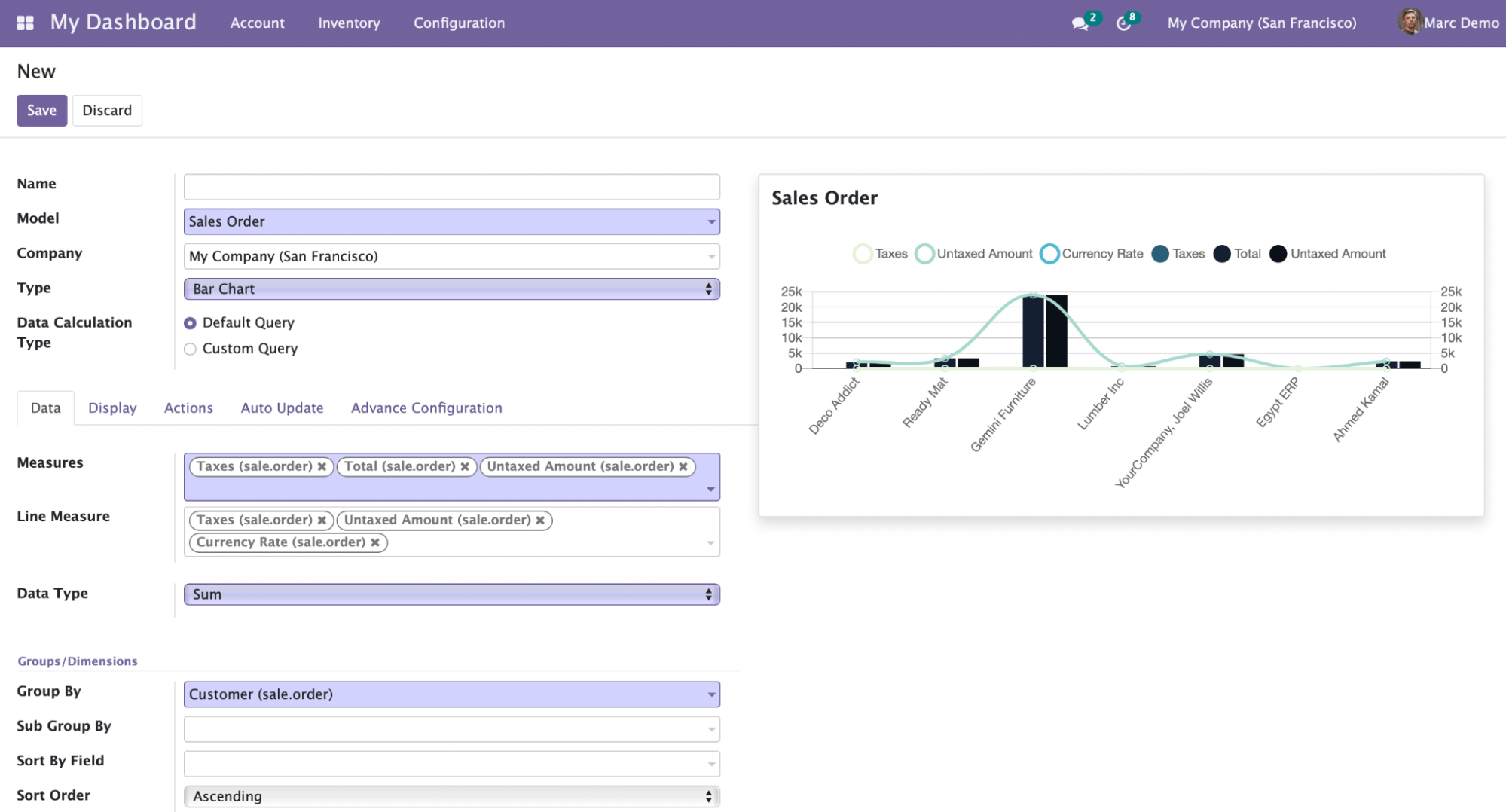Toggle Total legend item
1506x812 pixels.
(x=1237, y=254)
